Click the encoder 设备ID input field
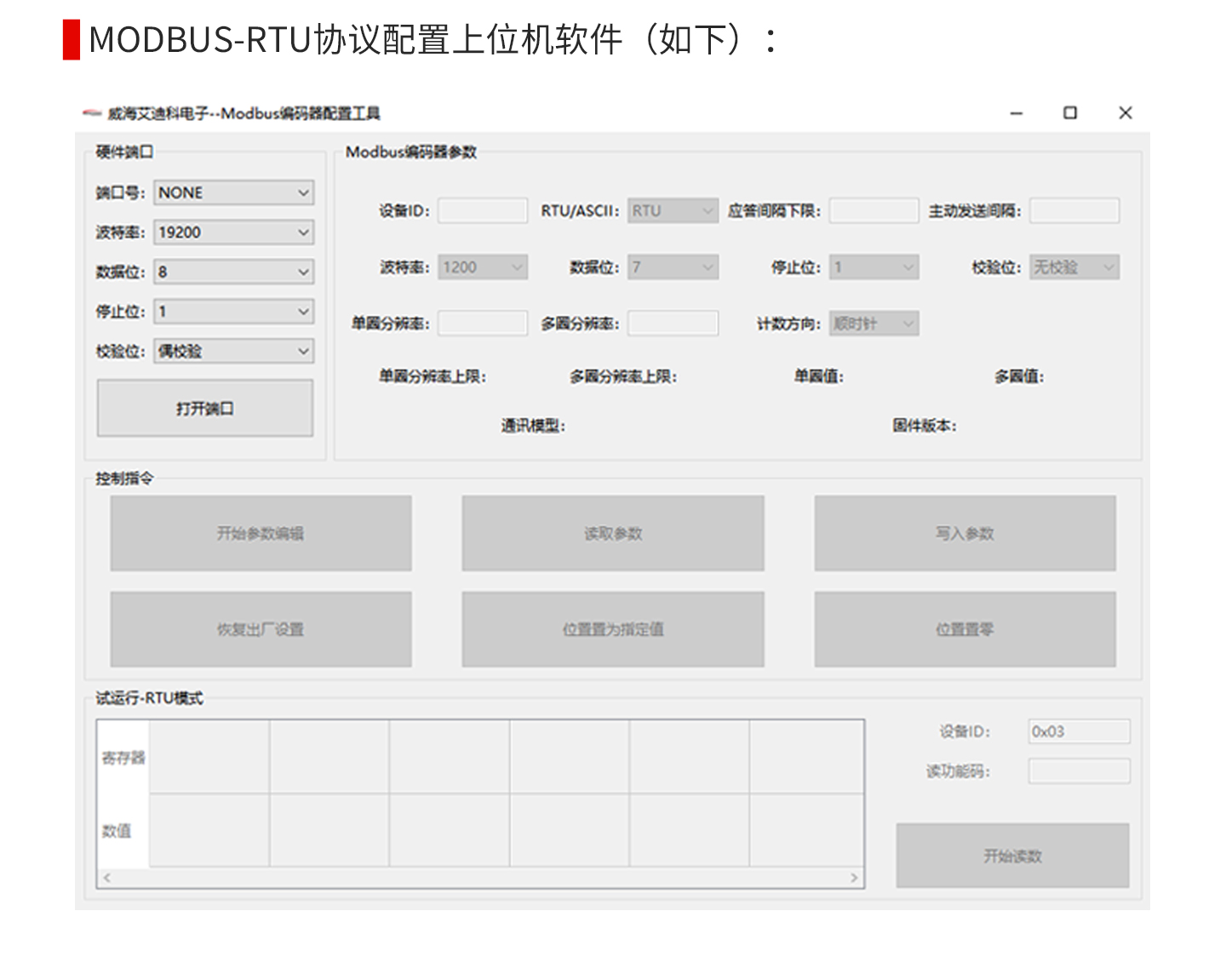The height and width of the screenshot is (980, 1226). point(483,211)
